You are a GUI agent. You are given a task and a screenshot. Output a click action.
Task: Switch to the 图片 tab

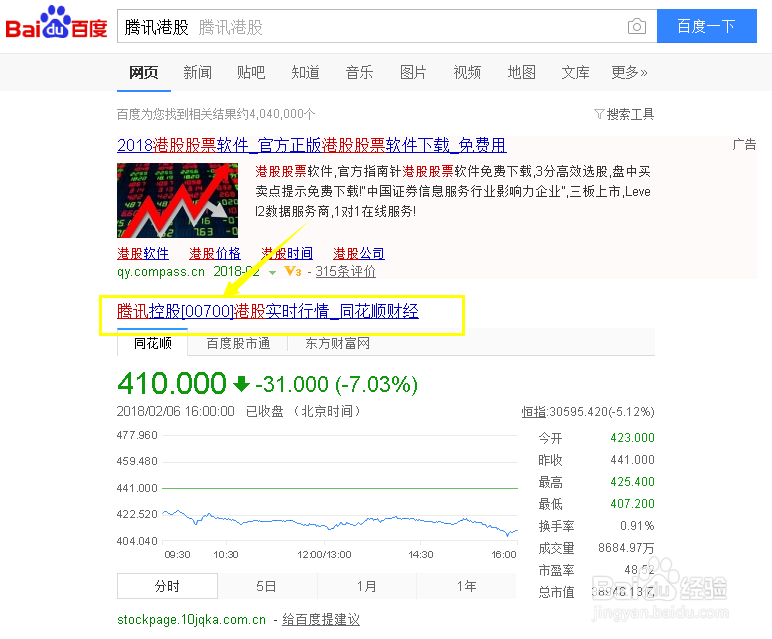tap(413, 72)
